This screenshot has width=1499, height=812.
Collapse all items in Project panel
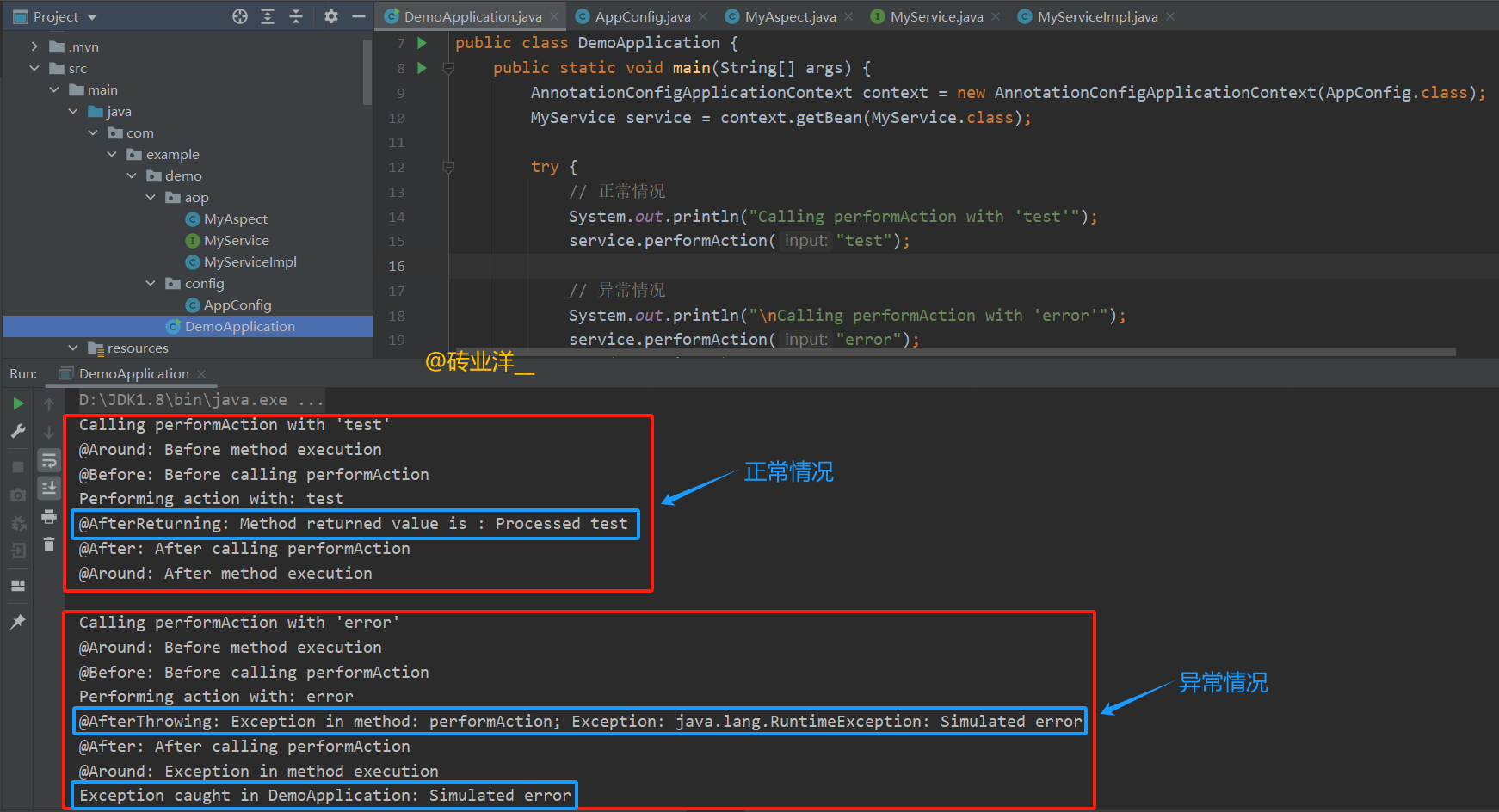(296, 16)
